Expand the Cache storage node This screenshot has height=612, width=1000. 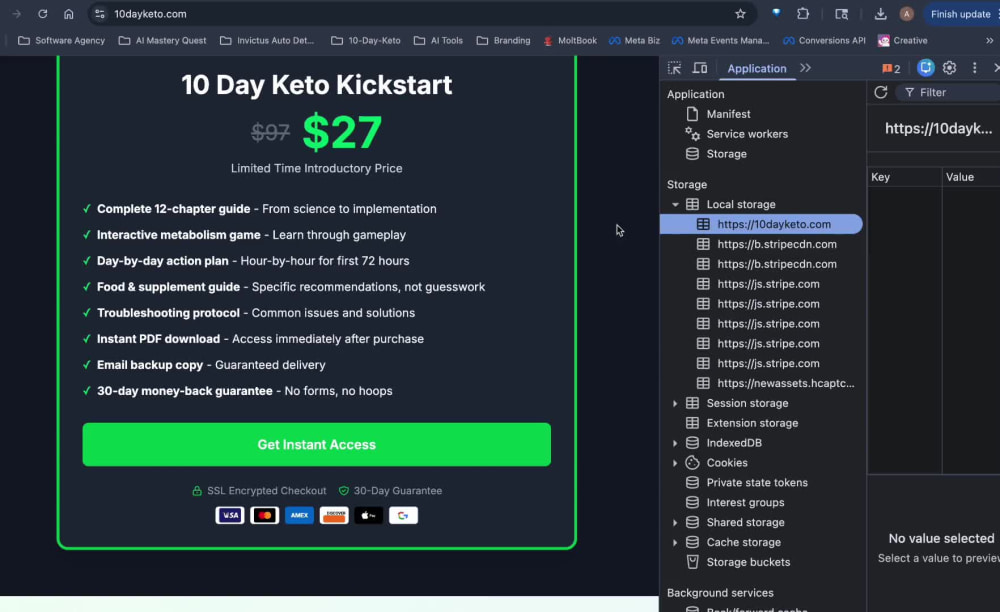pos(675,543)
